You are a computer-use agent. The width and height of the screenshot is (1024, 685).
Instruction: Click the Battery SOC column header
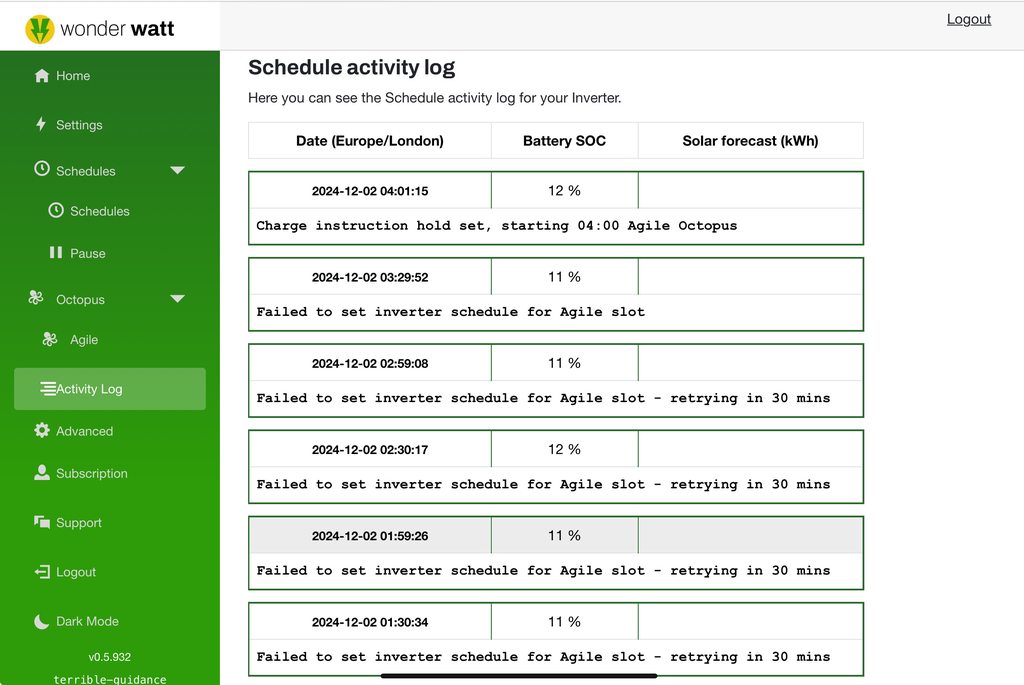[x=564, y=141]
